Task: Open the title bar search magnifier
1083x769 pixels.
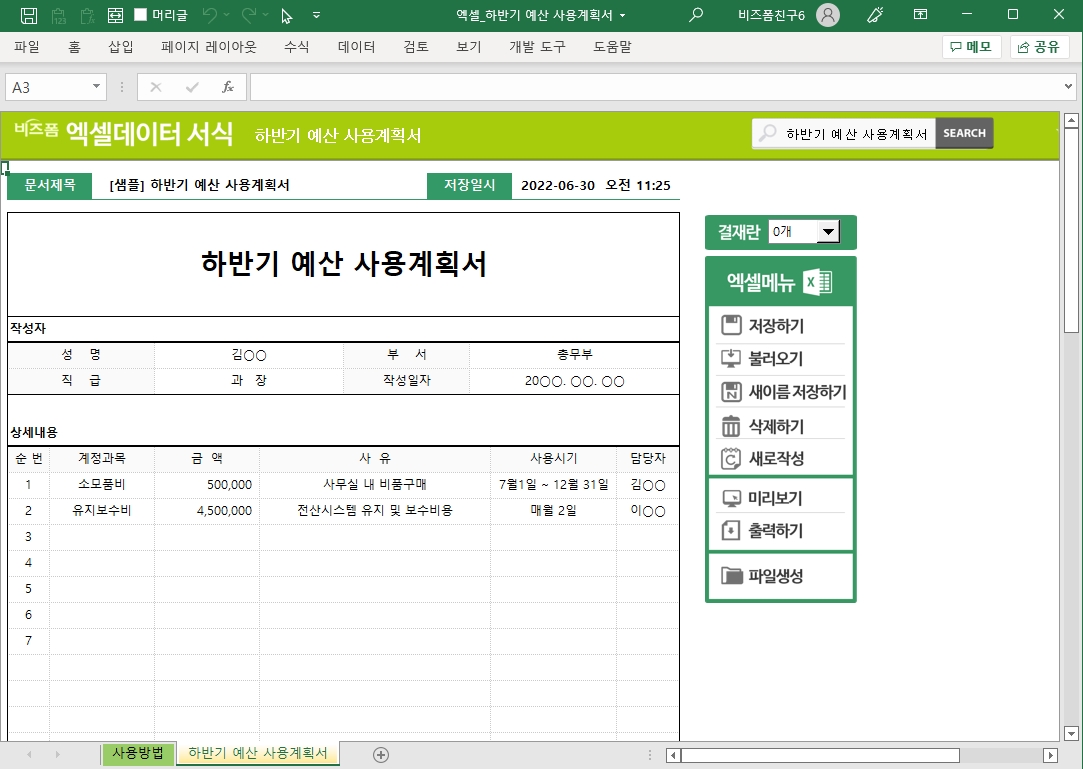Action: (x=696, y=15)
